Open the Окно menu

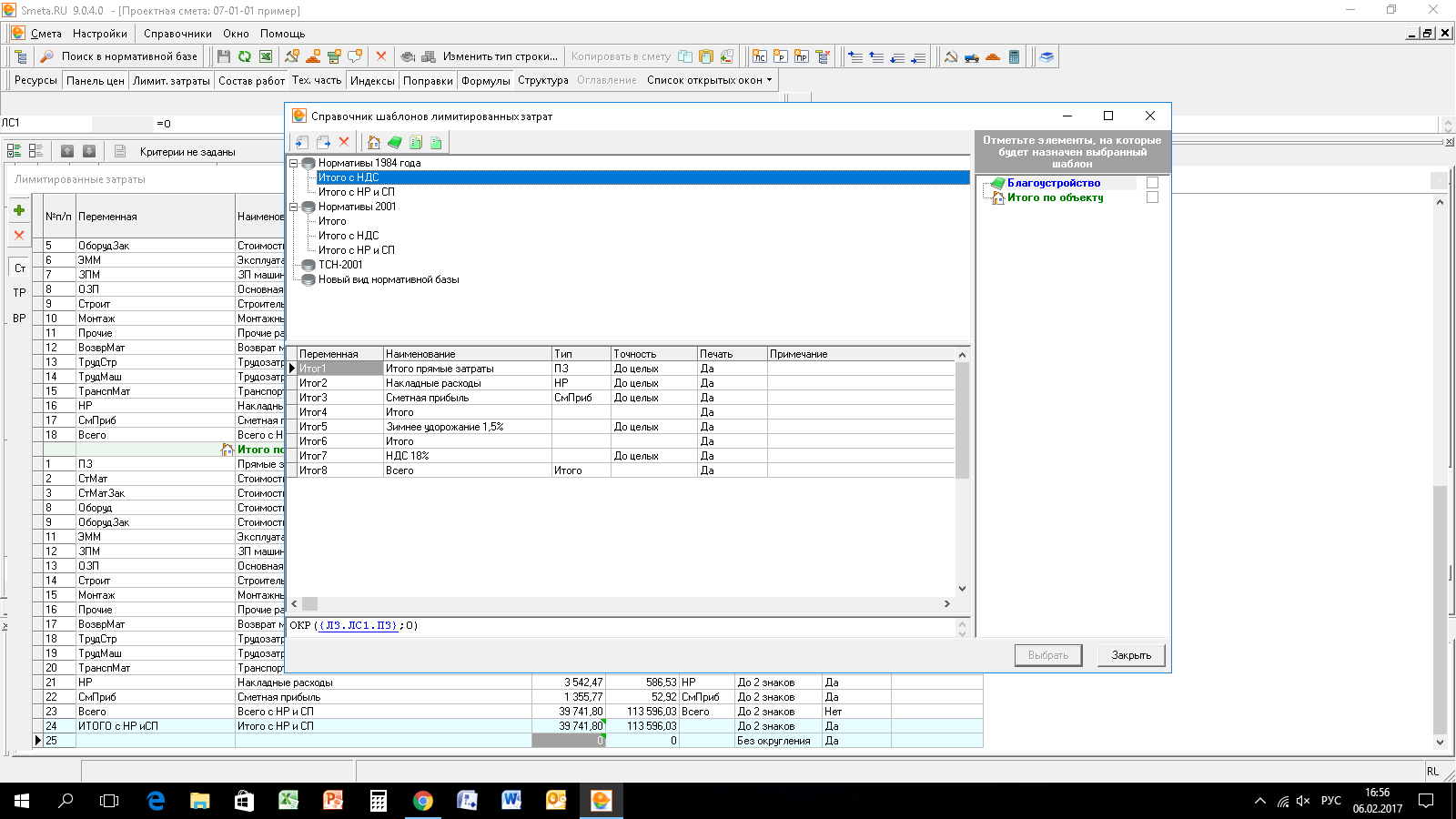236,34
